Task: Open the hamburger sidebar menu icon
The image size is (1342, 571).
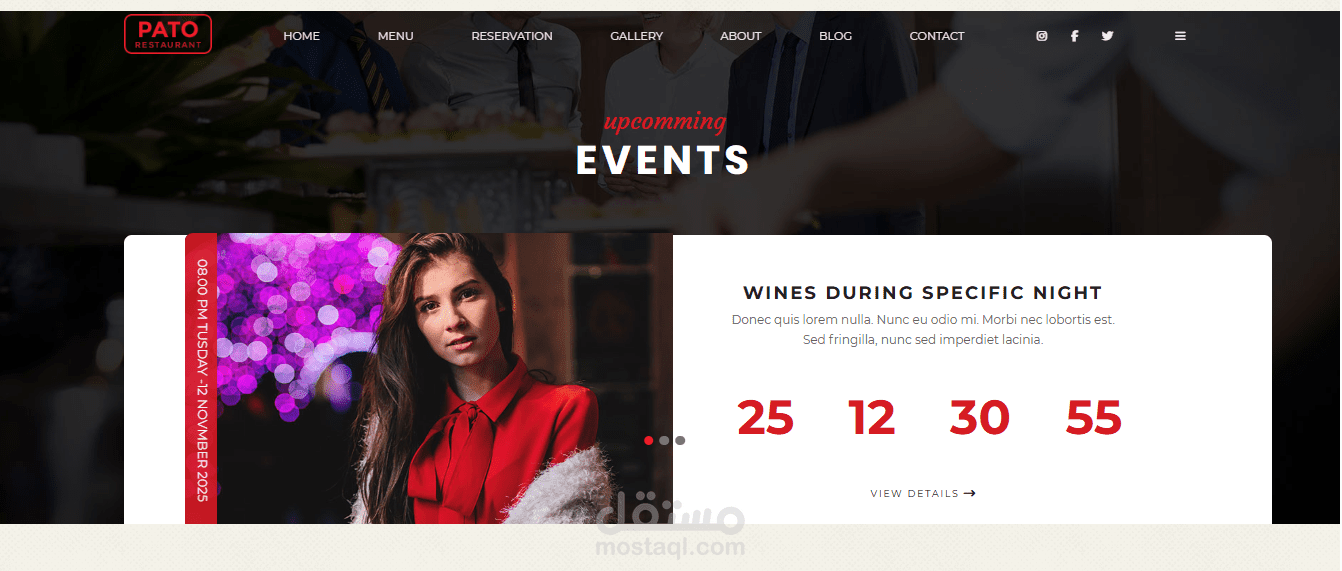Action: tap(1180, 36)
